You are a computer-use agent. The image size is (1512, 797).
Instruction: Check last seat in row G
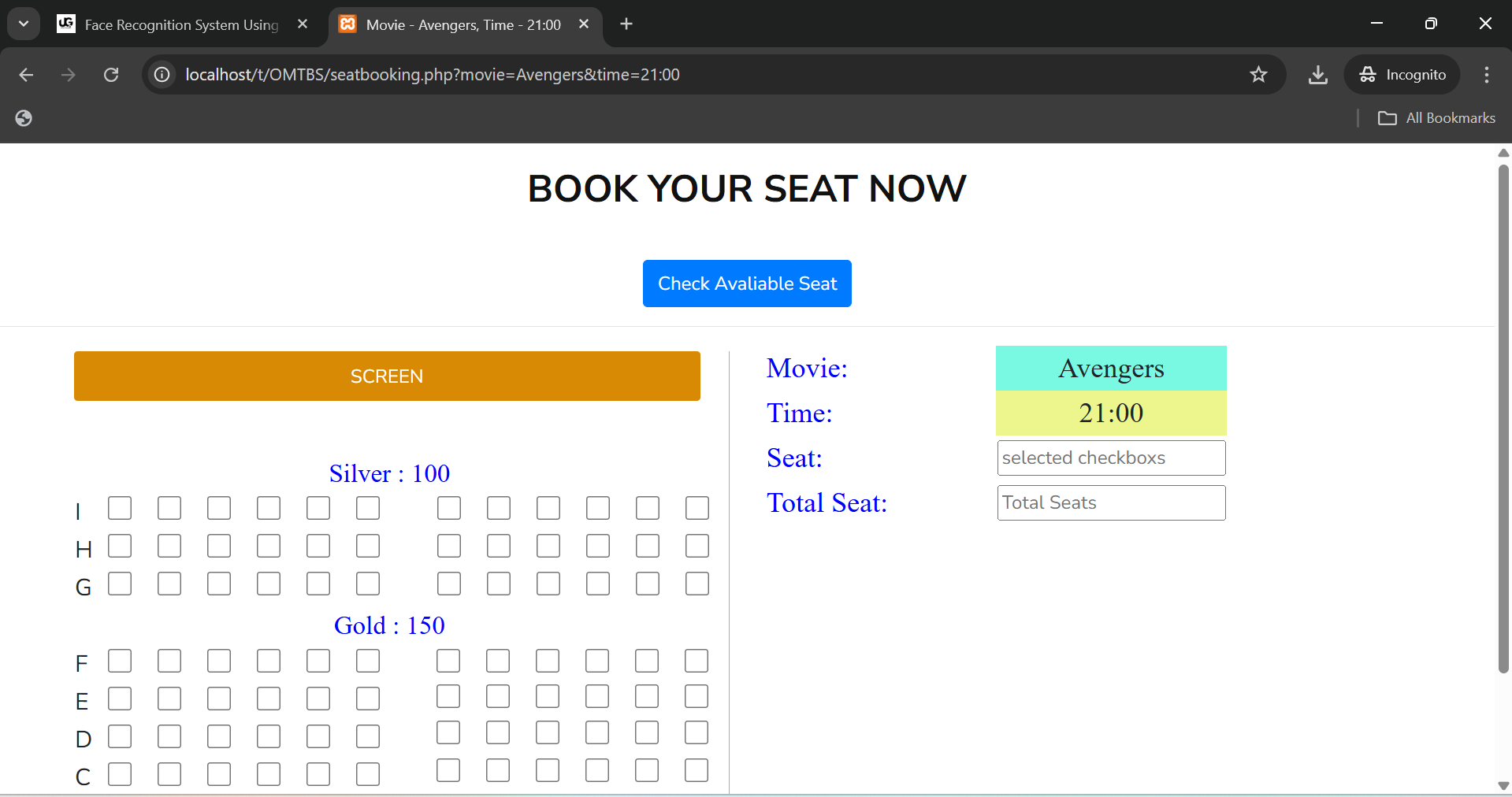coord(697,584)
